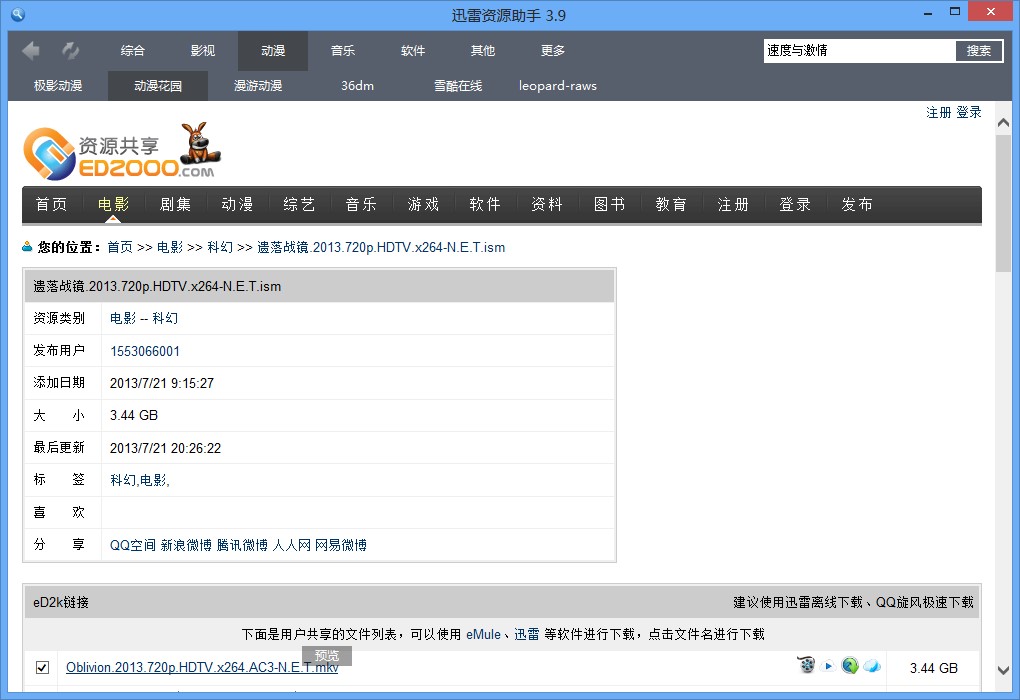Click the 科幻 breadcrumb link
1020x700 pixels.
(x=220, y=247)
